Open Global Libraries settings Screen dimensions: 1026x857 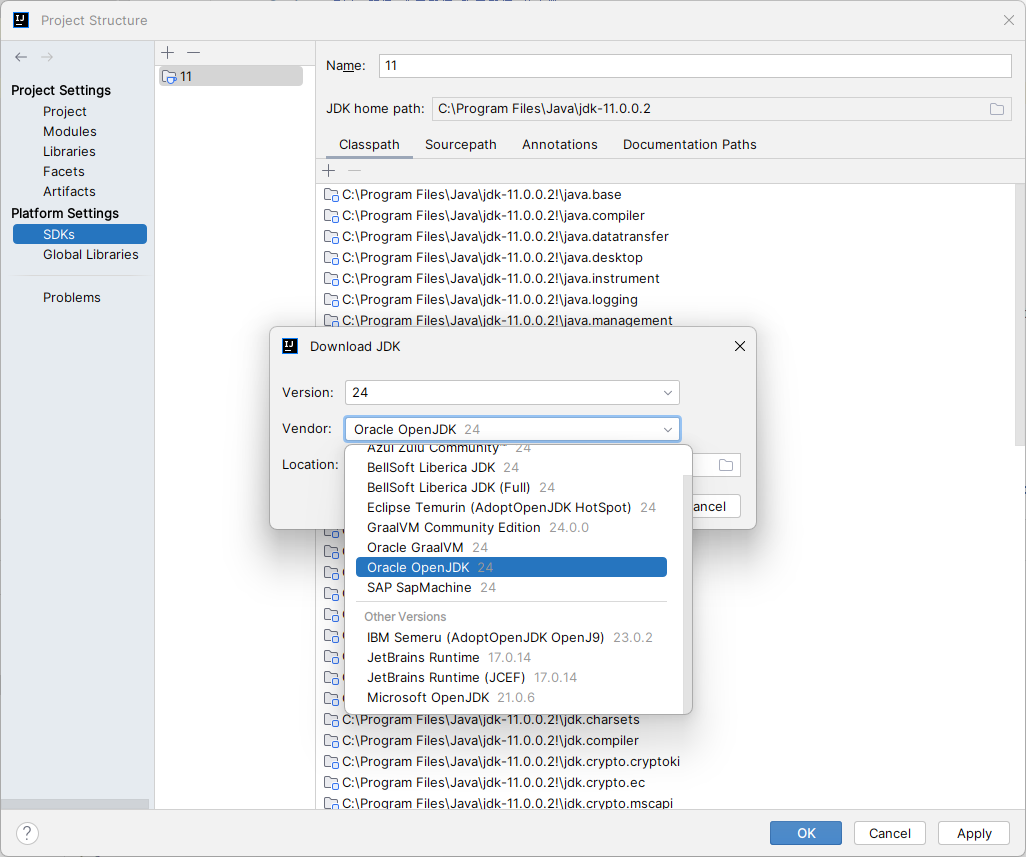(91, 254)
